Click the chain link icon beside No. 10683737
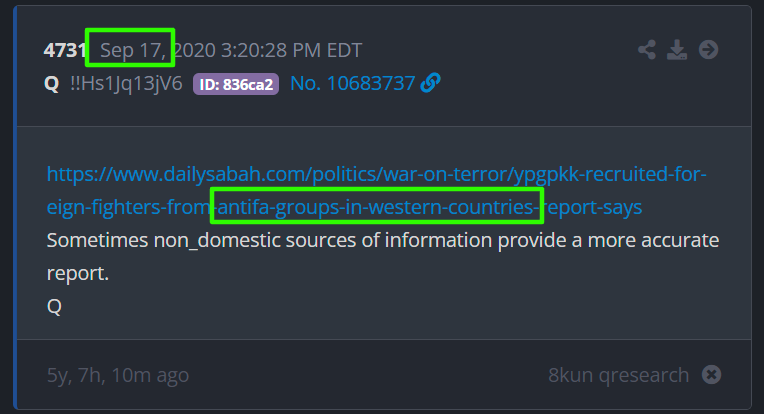 430,83
